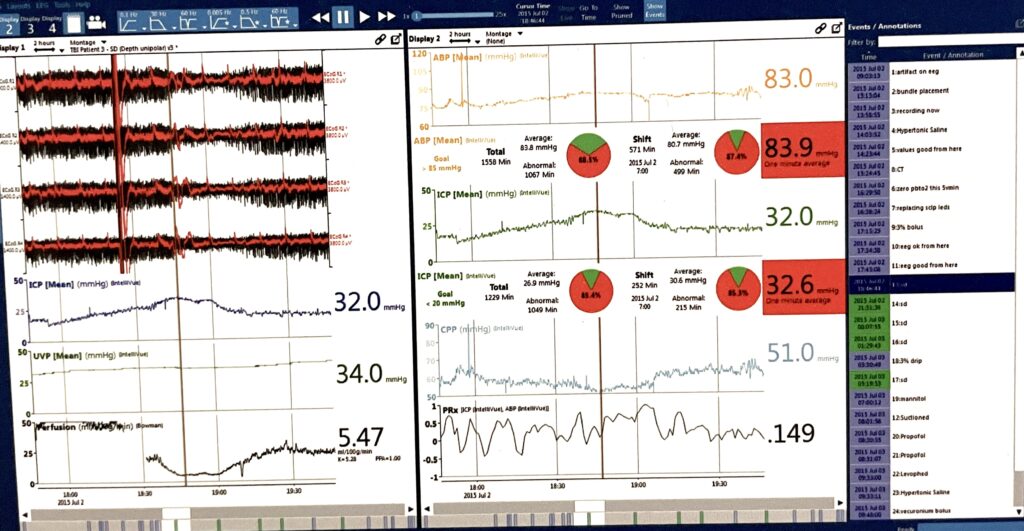Viewport: 1024px width, 531px height.
Task: Select the '10:eeg ok from here' event
Action: tap(932, 246)
